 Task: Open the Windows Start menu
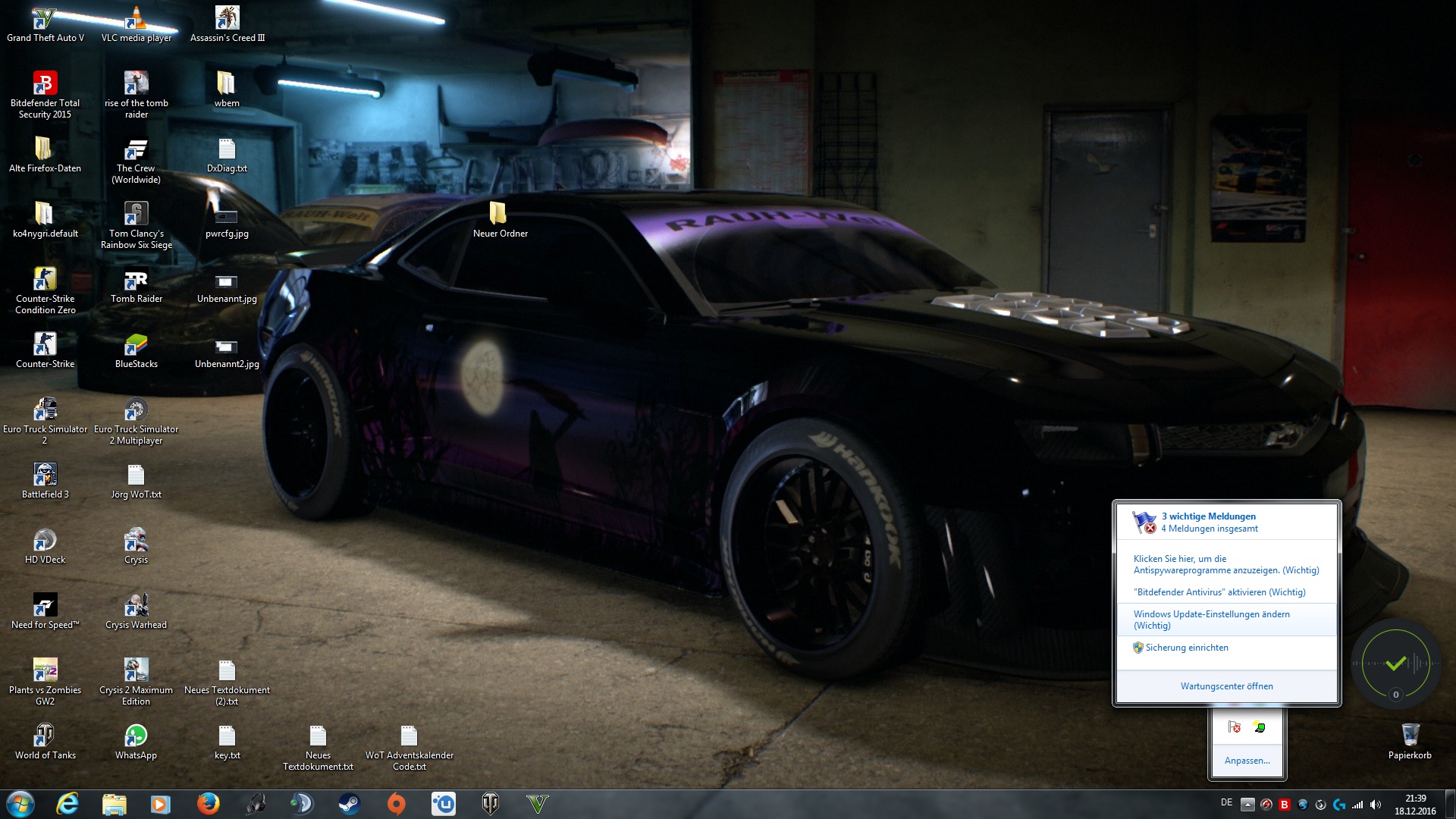(x=20, y=804)
